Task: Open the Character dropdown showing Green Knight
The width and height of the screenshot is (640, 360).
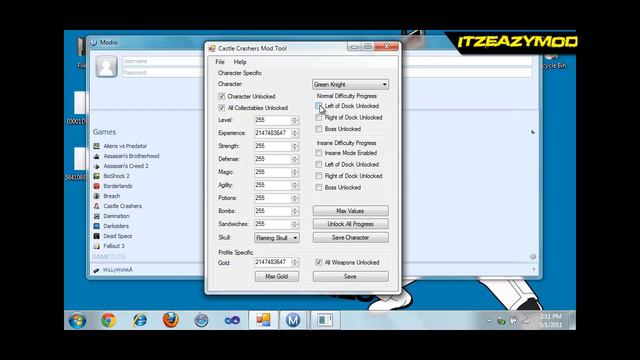Action: pos(350,84)
